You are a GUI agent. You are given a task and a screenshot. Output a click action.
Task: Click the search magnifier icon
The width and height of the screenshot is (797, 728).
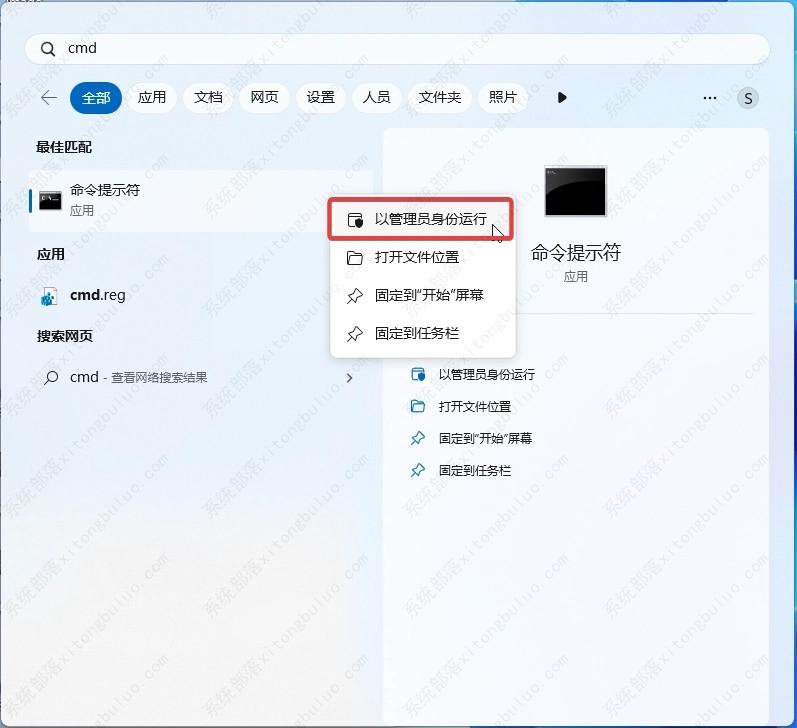click(x=47, y=49)
